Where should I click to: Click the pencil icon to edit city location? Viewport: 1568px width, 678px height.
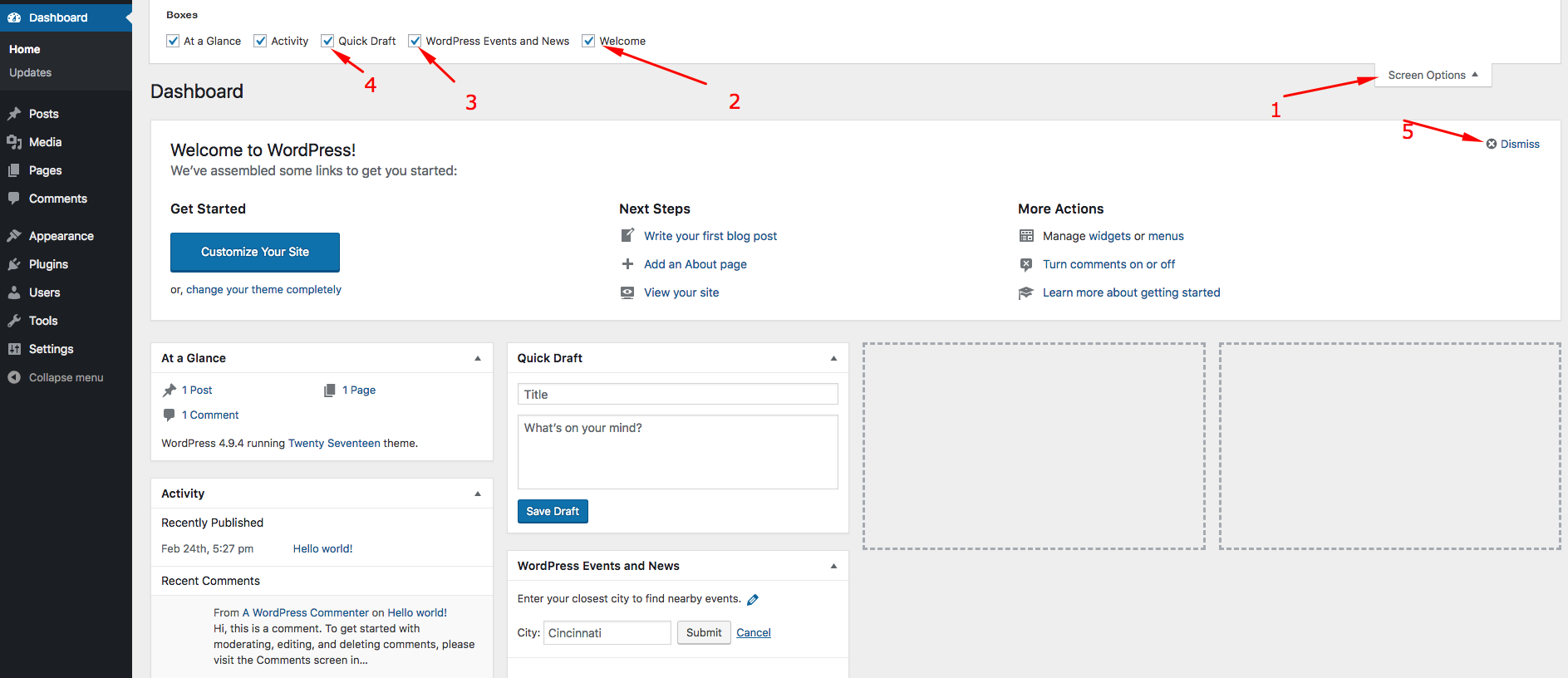point(753,600)
